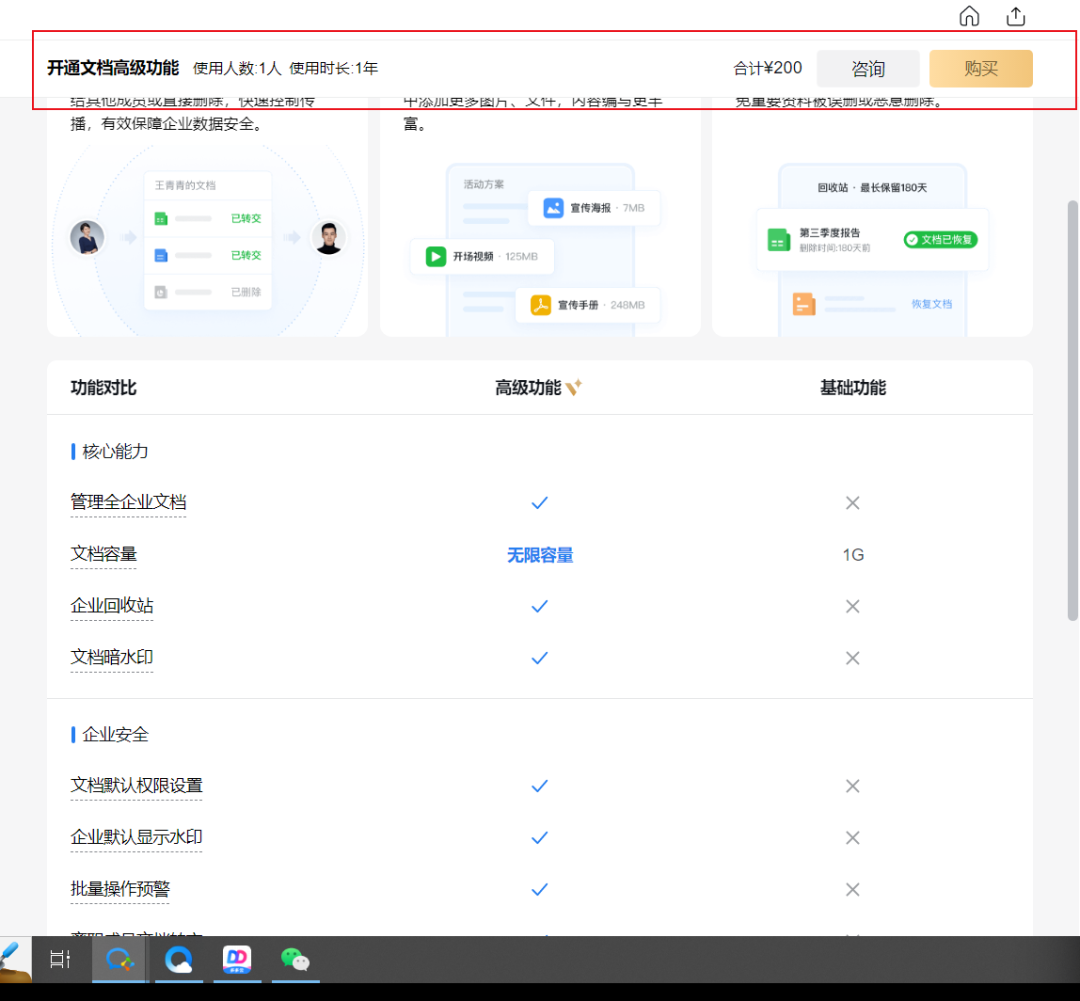This screenshot has height=1001, width=1080.
Task: Open Task View on the taskbar
Action: [x=60, y=959]
